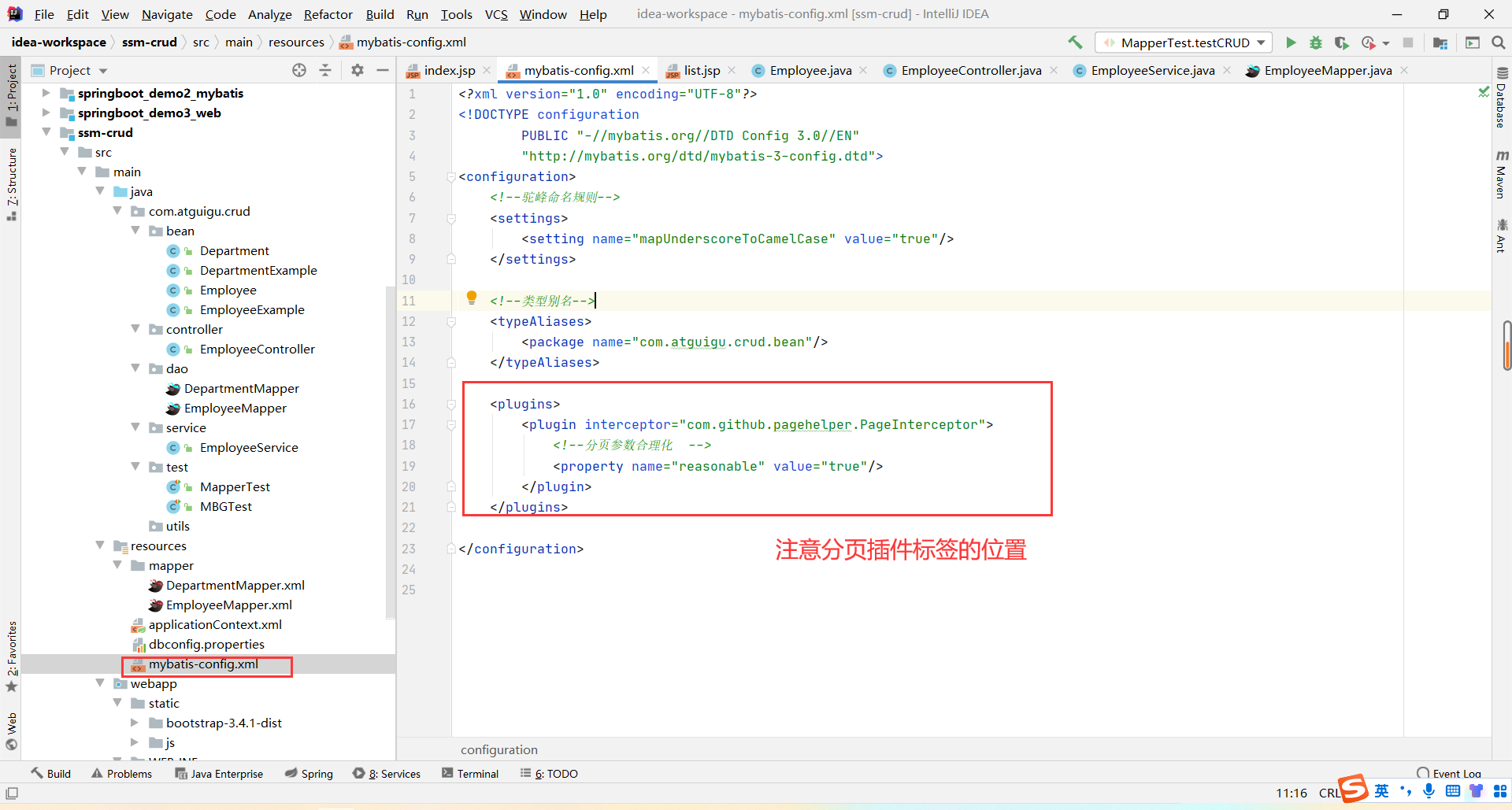Open the VCS menu
The image size is (1512, 810).
pos(496,14)
